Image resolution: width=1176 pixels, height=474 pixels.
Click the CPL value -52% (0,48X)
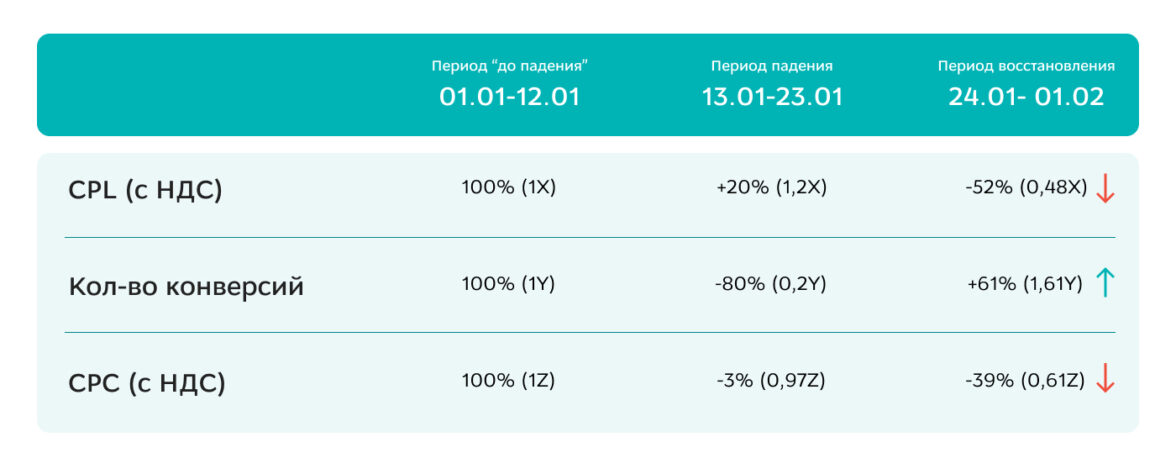(x=1026, y=188)
